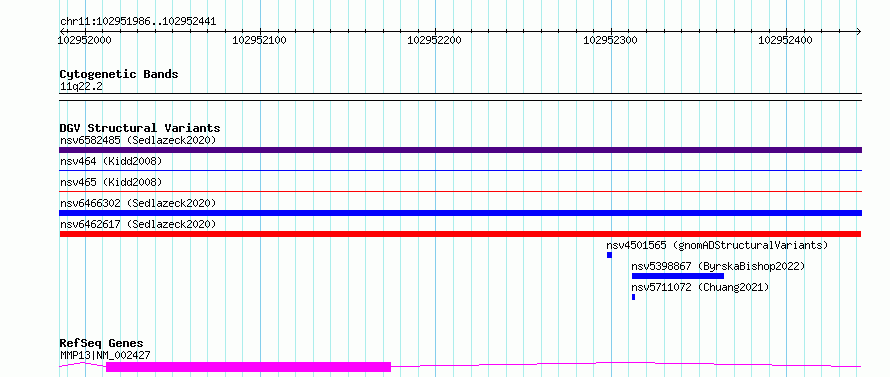890x377 pixels.
Task: Open variant nsv6582485 (Sedlazeck2020) label
Action: click(138, 140)
